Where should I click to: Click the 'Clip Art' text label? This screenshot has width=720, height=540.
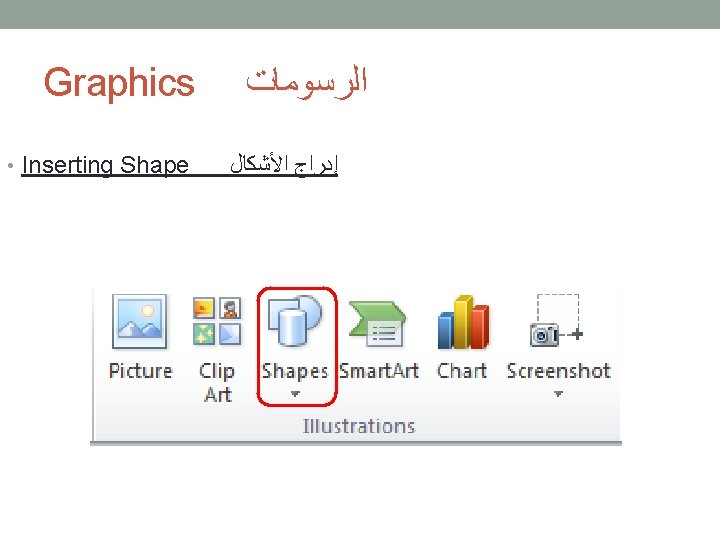tap(217, 382)
